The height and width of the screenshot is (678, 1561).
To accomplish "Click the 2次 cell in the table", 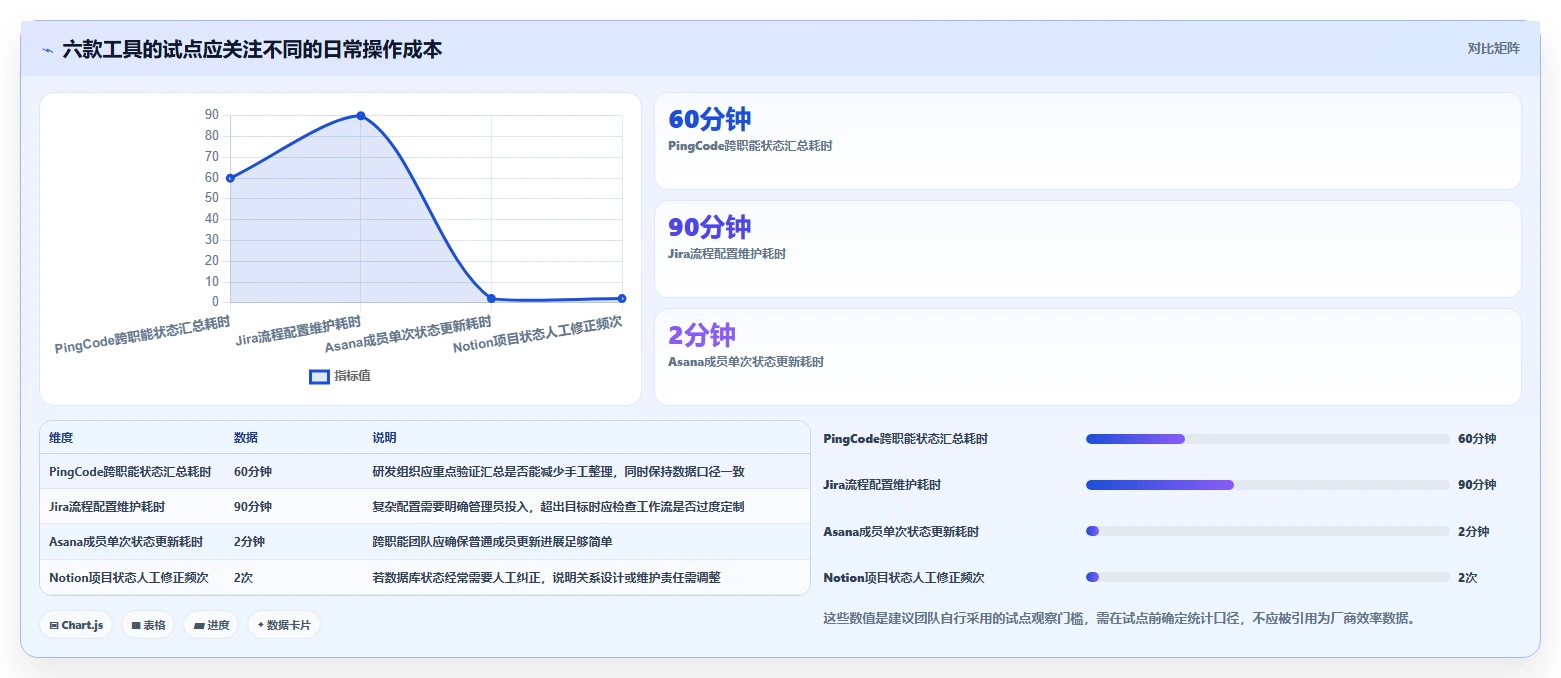I will [x=244, y=577].
